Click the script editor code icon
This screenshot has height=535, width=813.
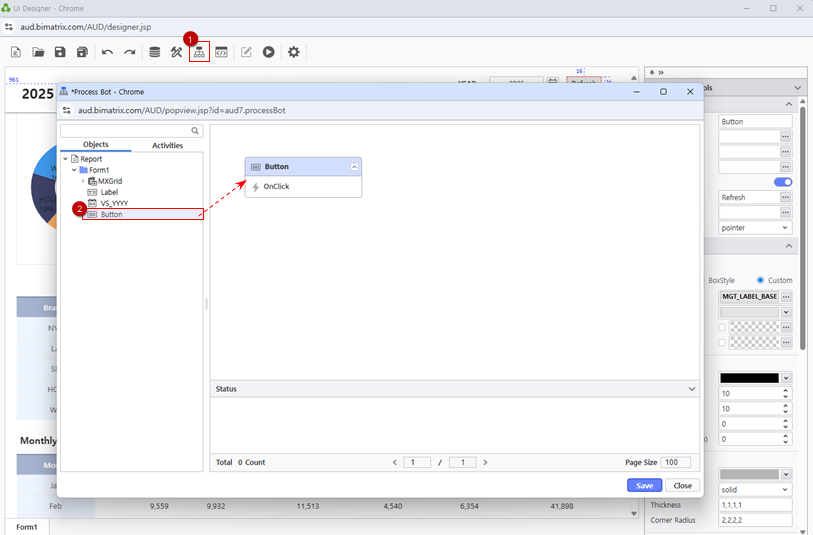(x=221, y=52)
